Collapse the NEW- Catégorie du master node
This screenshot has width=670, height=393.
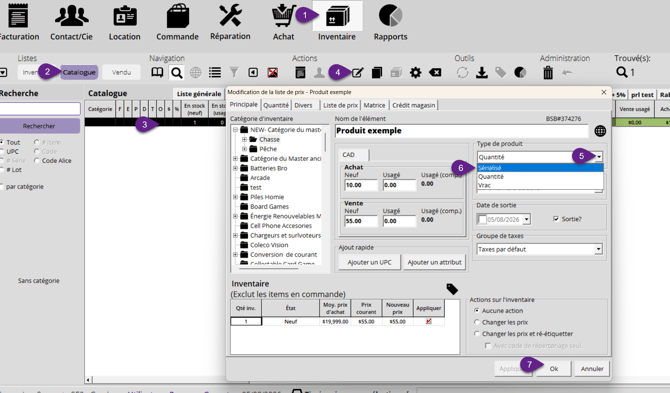(x=235, y=129)
